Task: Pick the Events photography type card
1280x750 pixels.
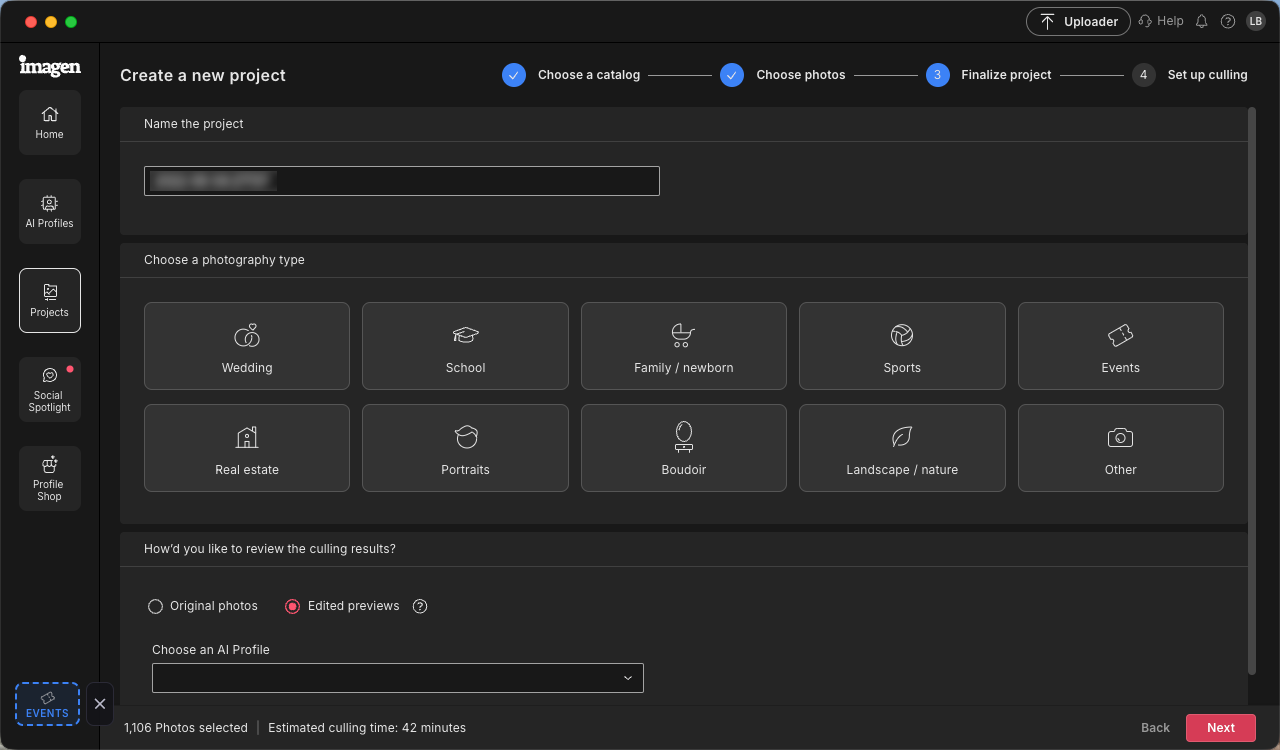Action: click(x=1121, y=346)
